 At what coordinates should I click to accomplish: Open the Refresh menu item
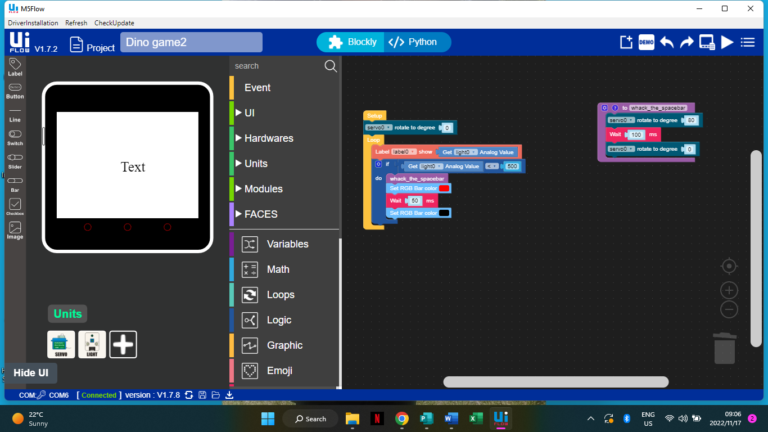pos(76,22)
